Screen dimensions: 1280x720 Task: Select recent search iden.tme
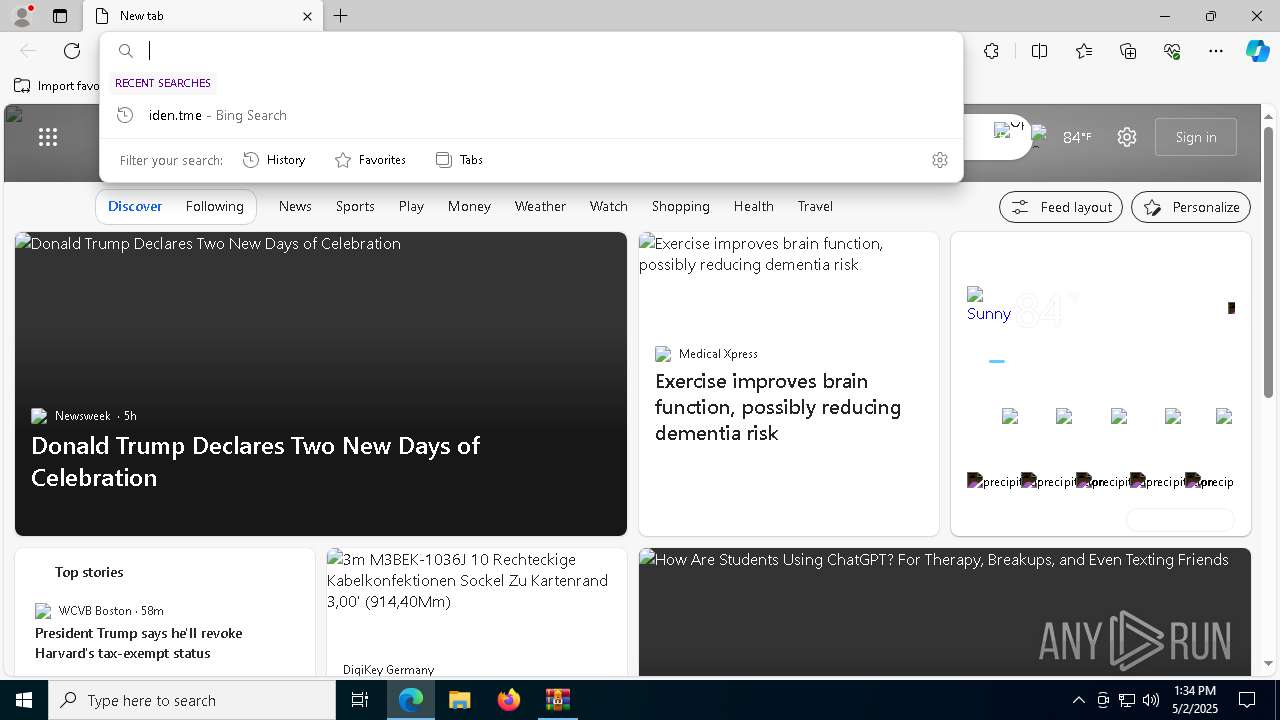click(531, 115)
